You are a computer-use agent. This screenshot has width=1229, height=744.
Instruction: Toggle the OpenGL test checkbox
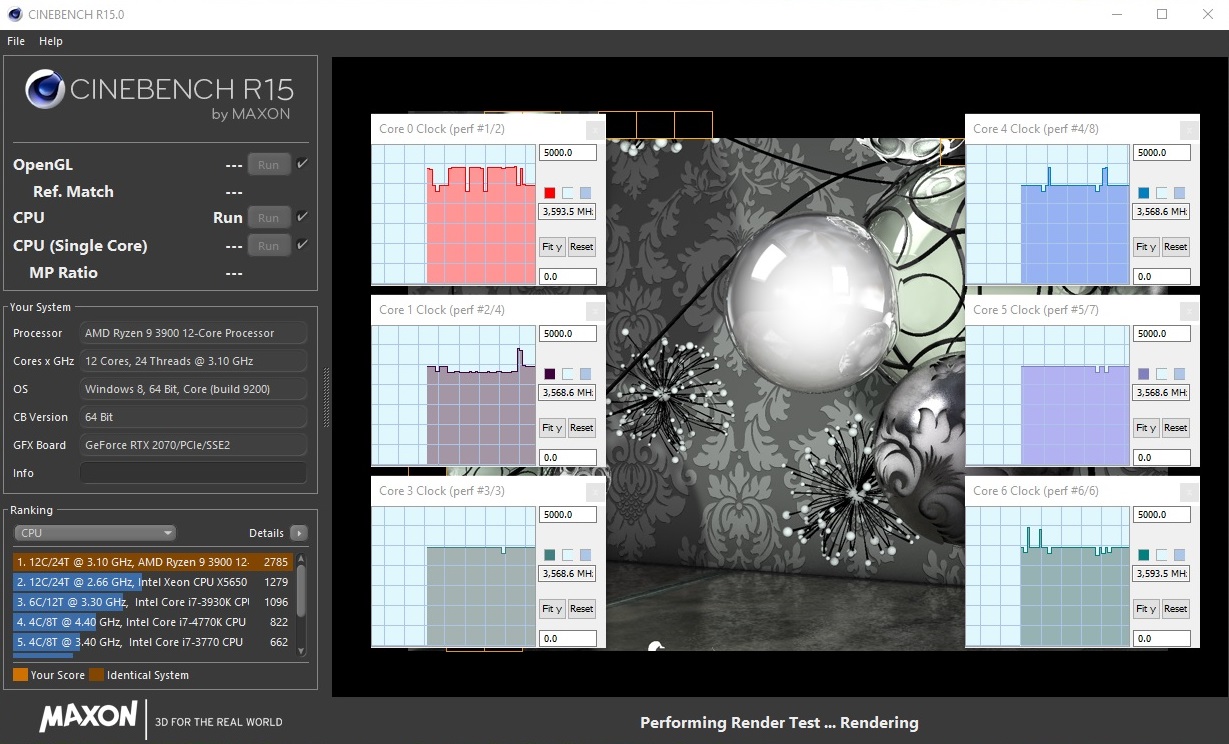click(302, 164)
